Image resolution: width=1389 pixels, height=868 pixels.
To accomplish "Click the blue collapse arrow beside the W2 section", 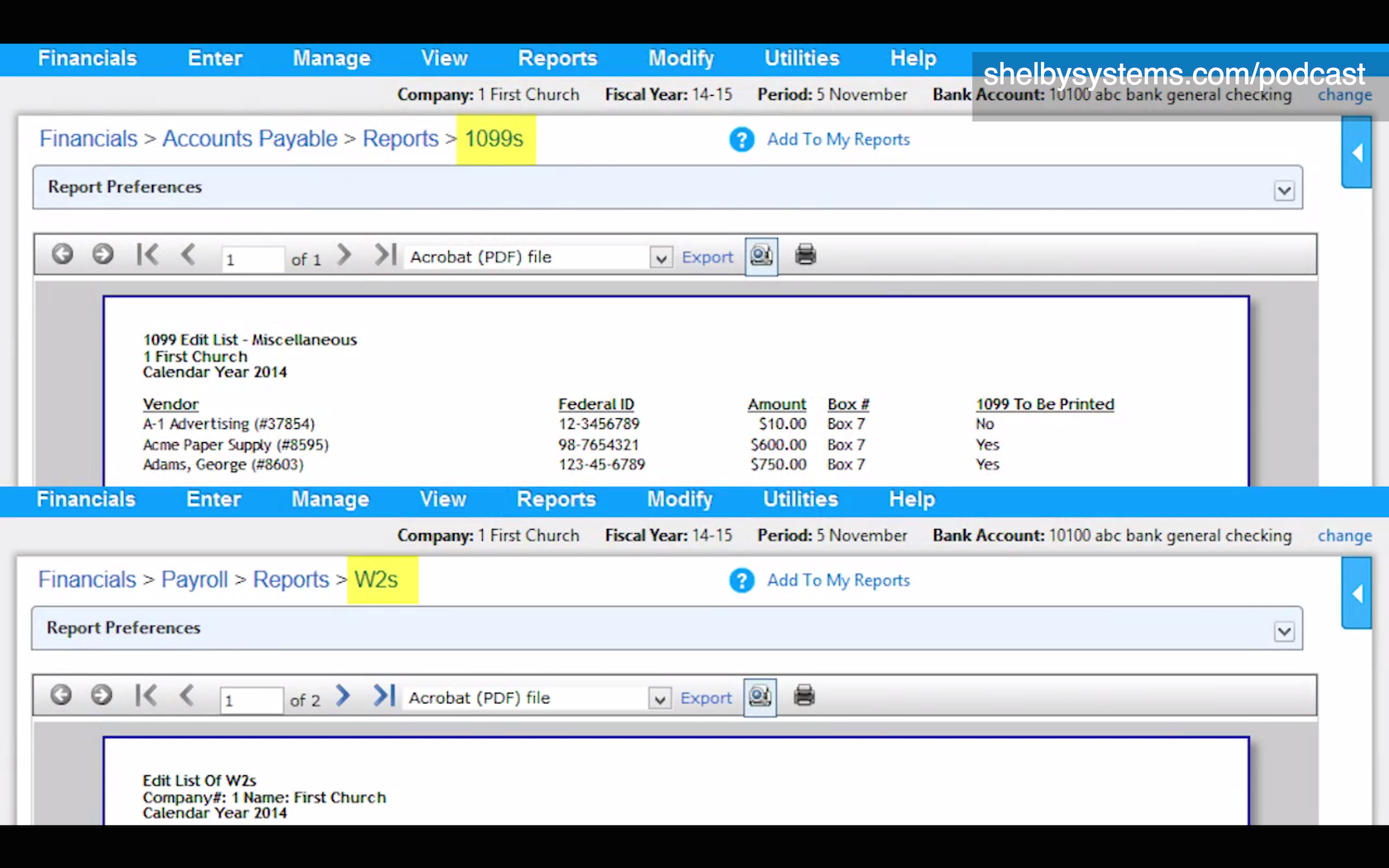I will coord(1357,594).
